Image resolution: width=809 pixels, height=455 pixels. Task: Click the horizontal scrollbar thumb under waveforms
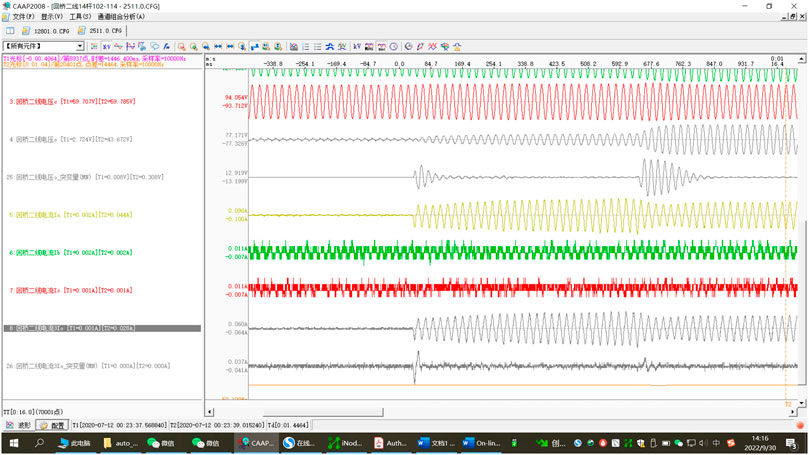tap(323, 412)
